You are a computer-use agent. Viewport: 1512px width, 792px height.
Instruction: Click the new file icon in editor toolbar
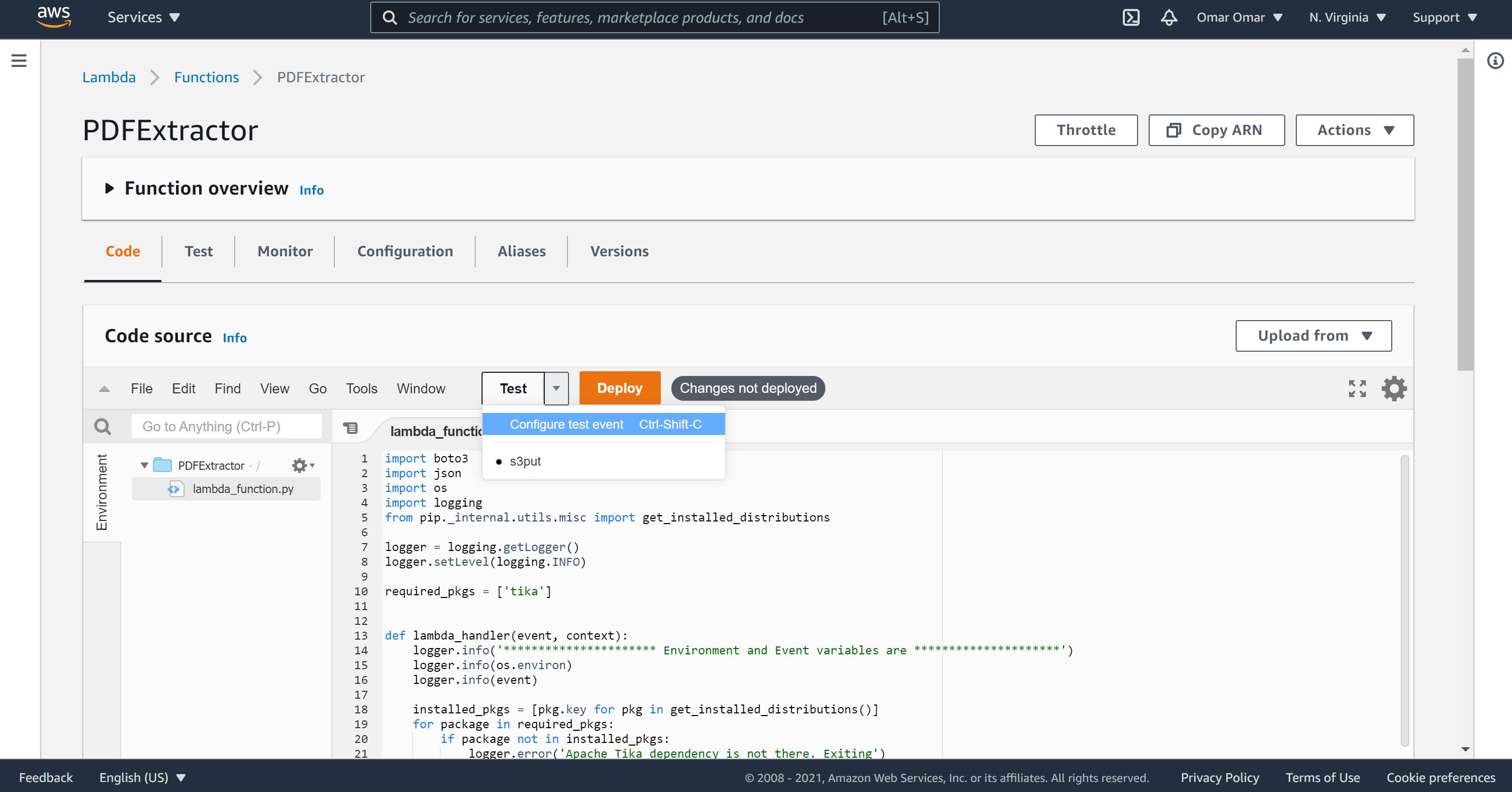click(351, 429)
